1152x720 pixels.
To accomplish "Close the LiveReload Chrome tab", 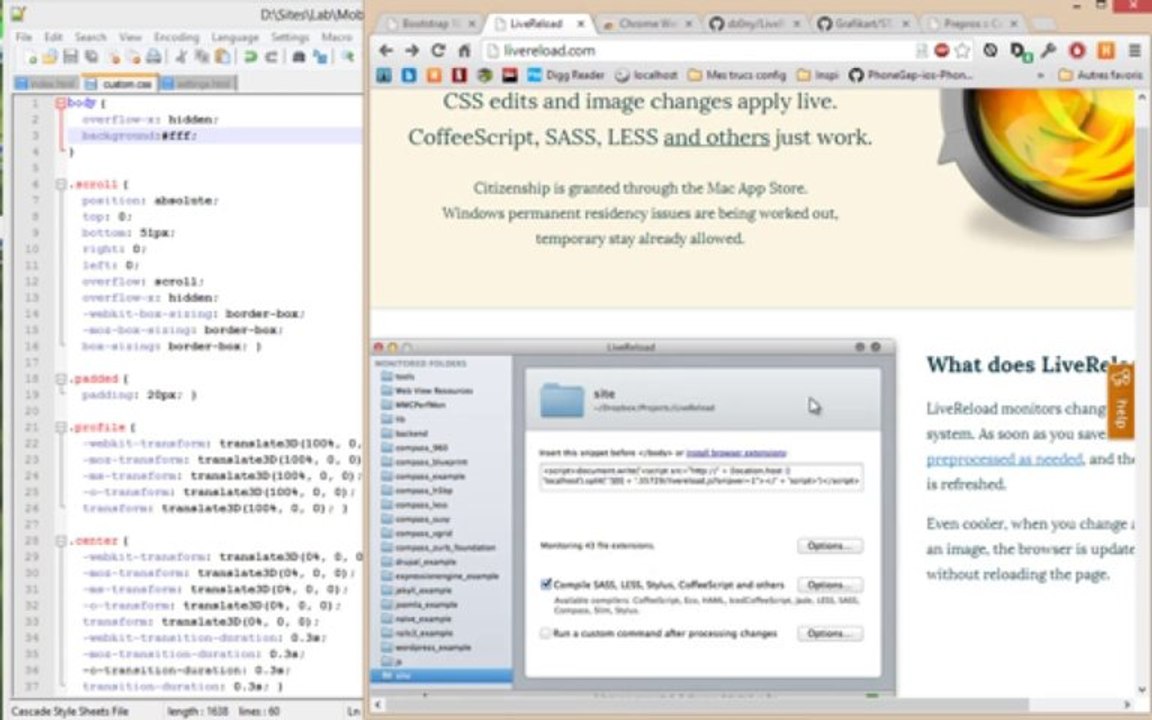I will pyautogui.click(x=580, y=24).
